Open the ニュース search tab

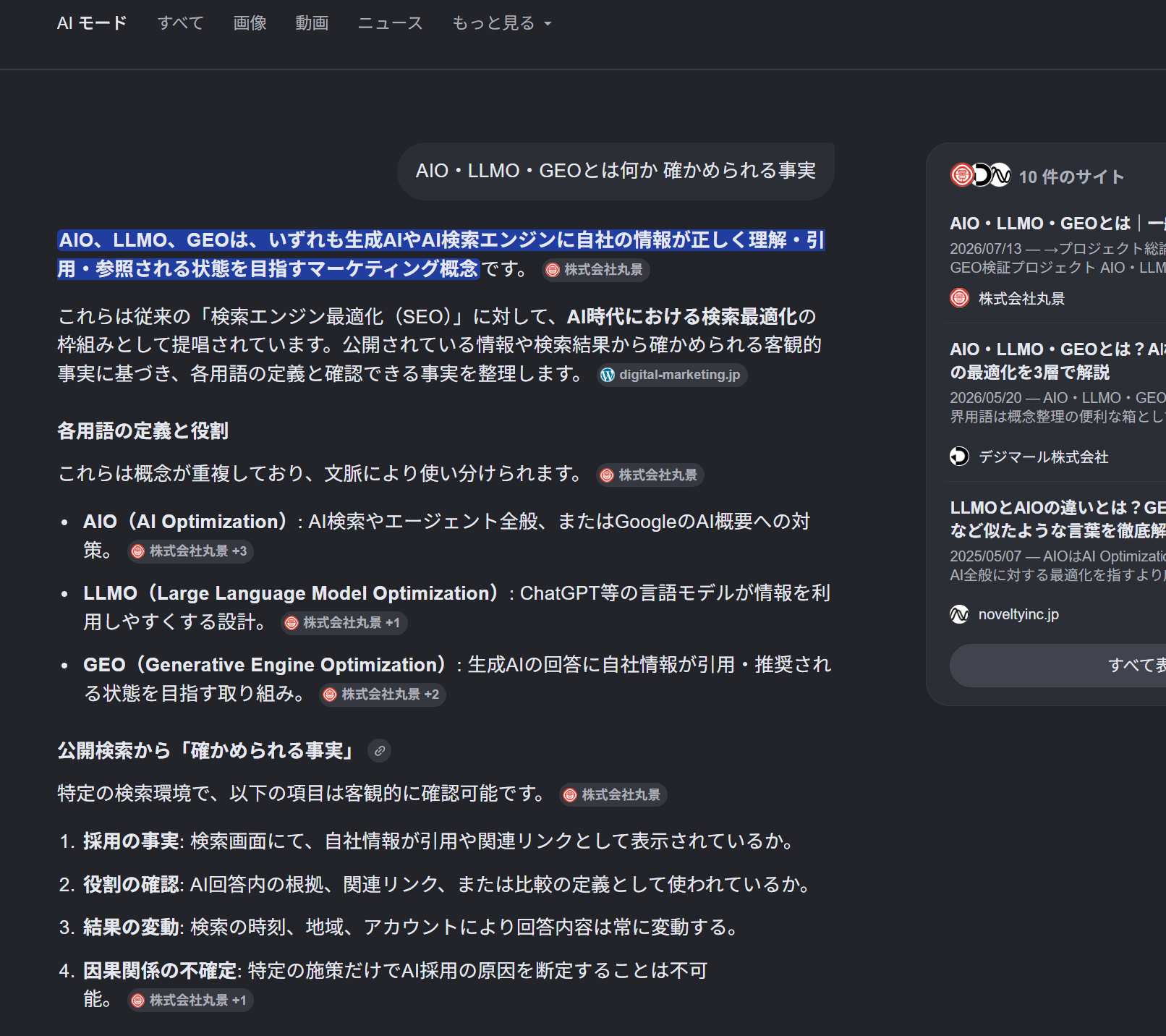pyautogui.click(x=391, y=23)
